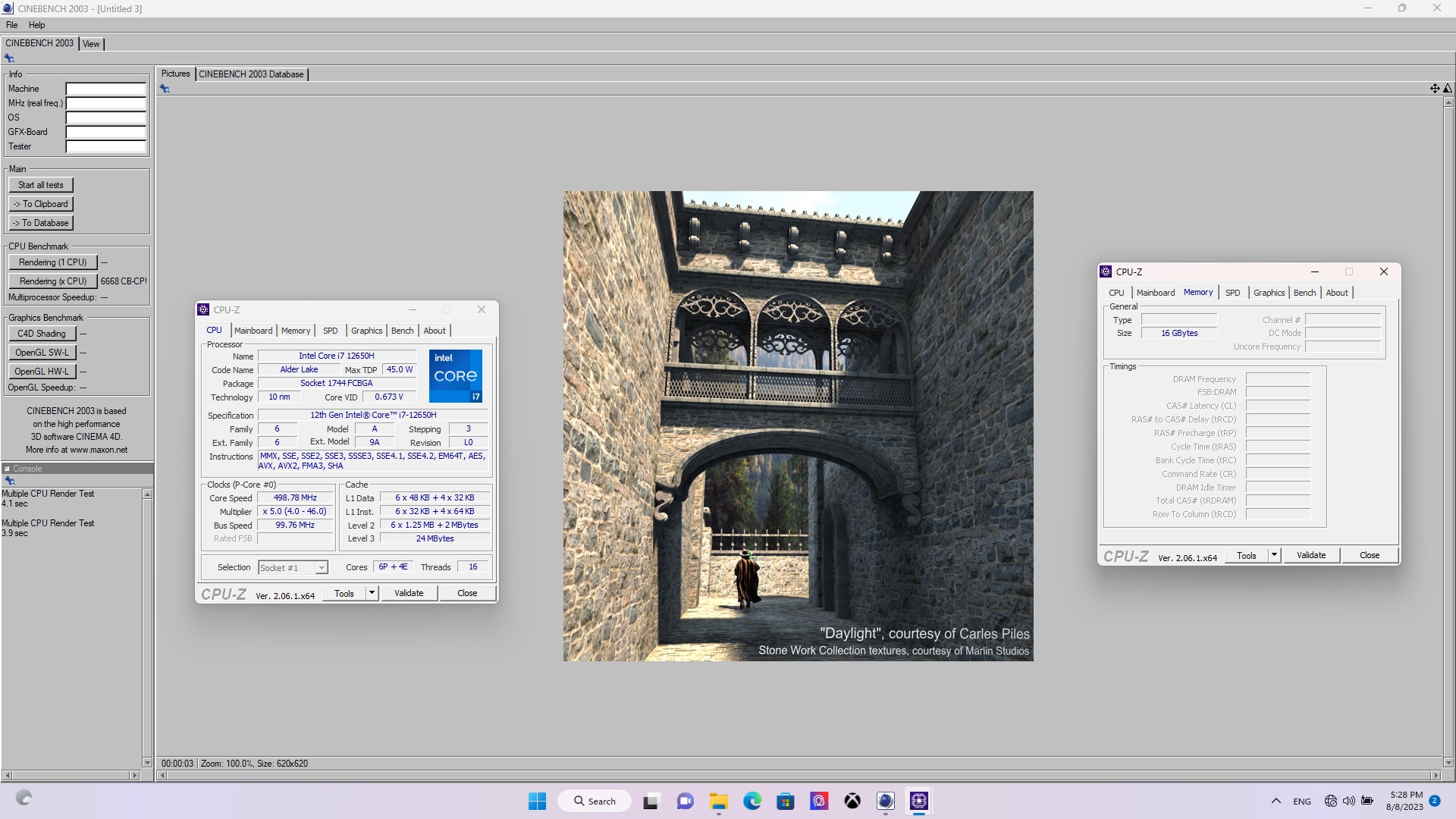Viewport: 1456px width, 819px height.
Task: Open Bench tab in right CPU-Z window
Action: click(1305, 293)
